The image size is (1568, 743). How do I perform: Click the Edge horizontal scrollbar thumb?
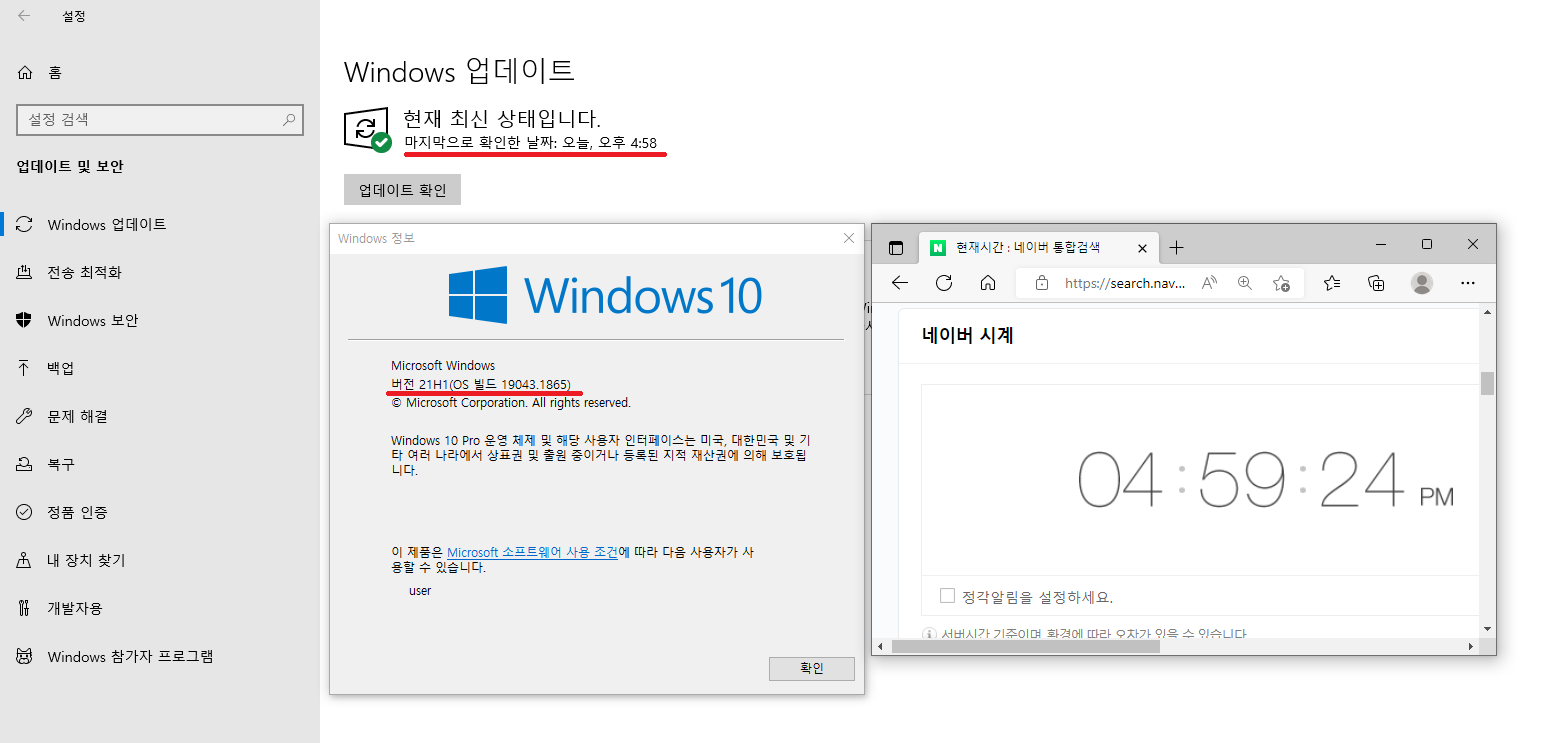point(1026,647)
